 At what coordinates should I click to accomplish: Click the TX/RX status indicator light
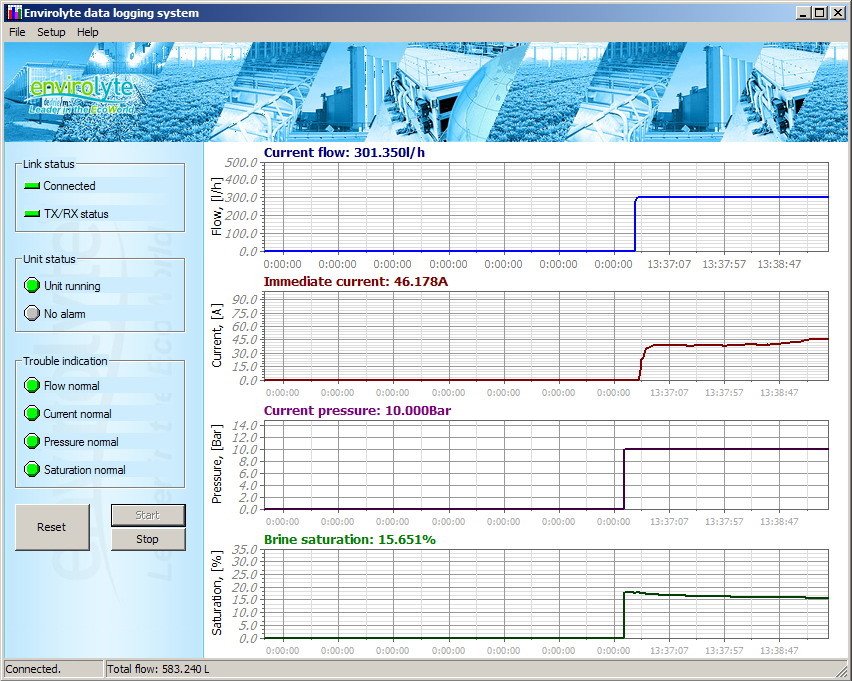click(x=32, y=214)
